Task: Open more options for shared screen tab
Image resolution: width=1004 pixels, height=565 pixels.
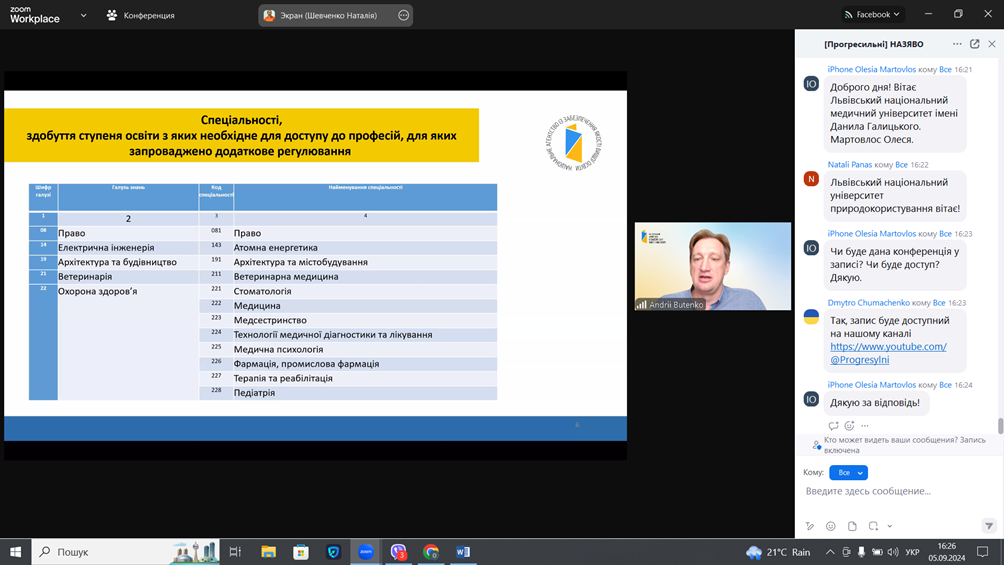Action: (x=403, y=15)
